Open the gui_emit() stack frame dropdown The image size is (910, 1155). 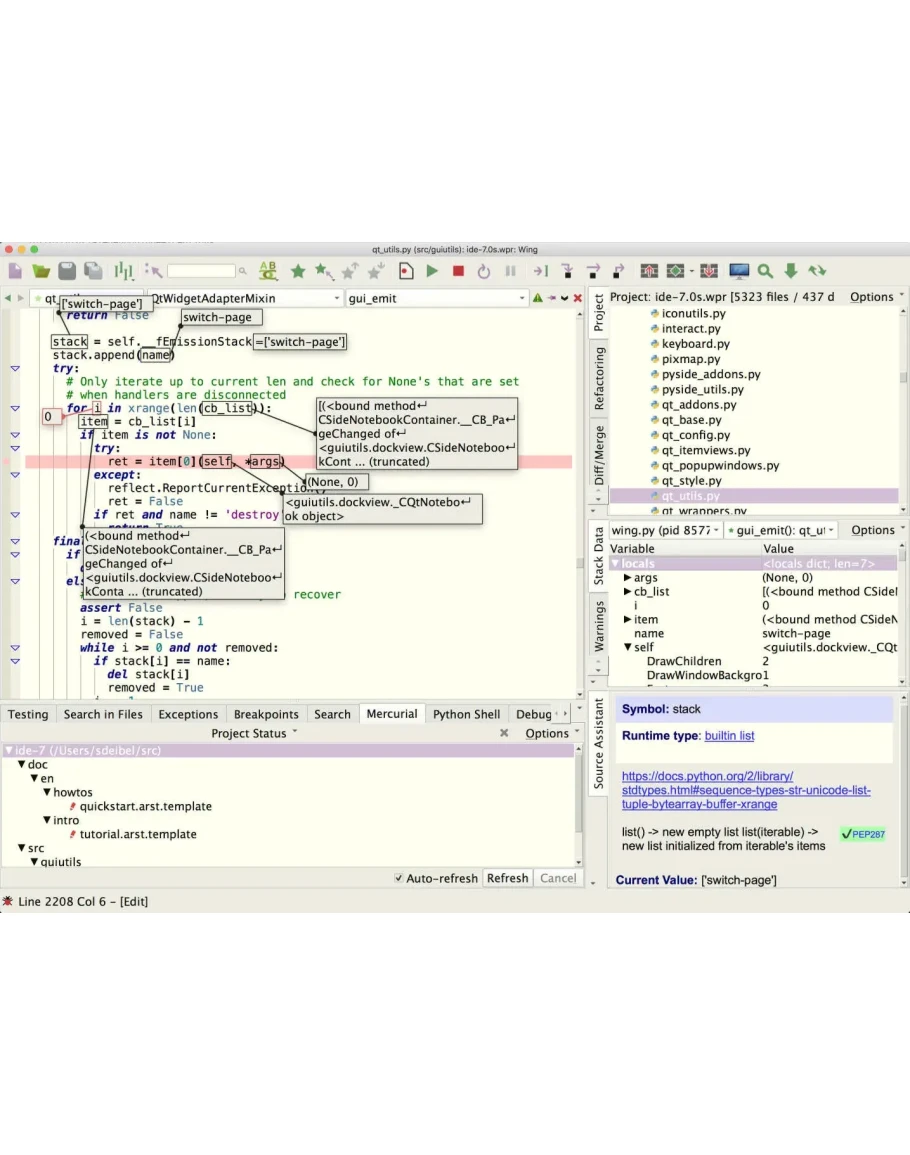[781, 530]
